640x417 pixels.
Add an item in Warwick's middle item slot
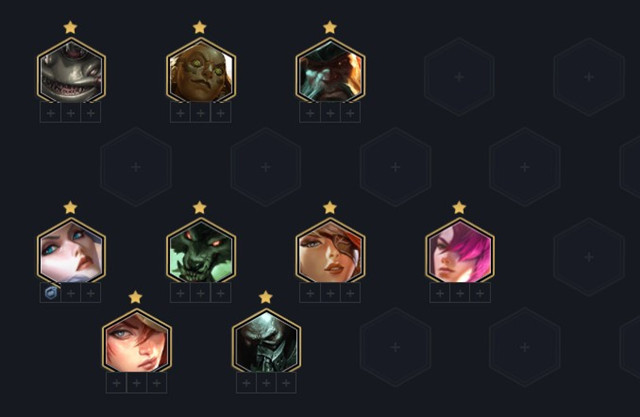[200, 293]
